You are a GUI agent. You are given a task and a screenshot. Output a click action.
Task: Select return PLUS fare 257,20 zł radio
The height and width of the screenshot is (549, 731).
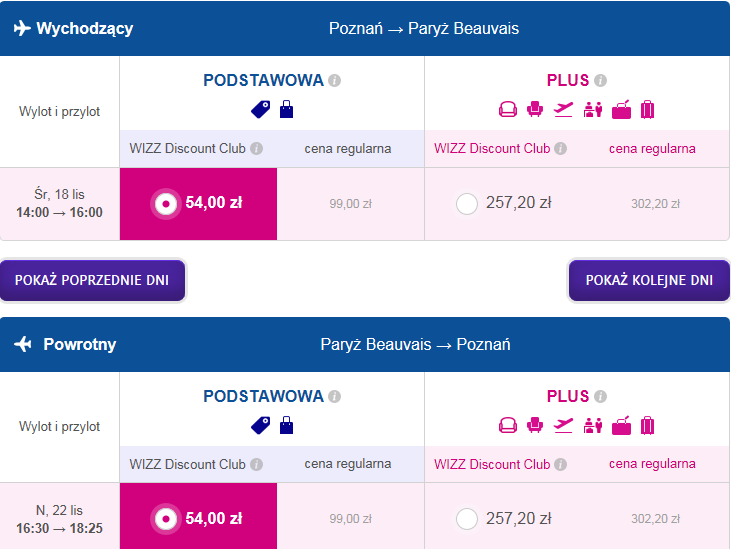[467, 519]
